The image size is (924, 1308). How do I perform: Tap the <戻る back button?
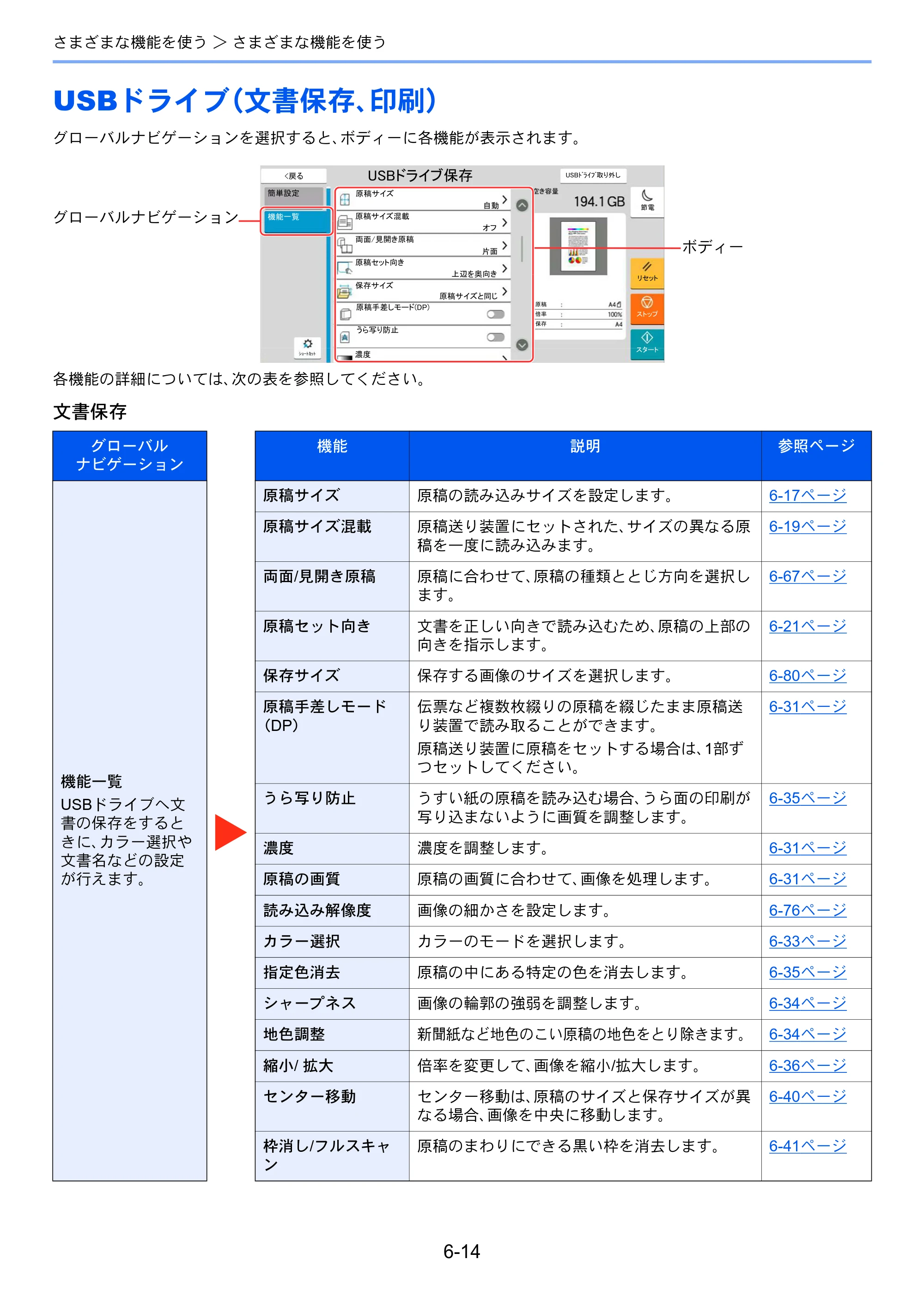click(x=294, y=176)
